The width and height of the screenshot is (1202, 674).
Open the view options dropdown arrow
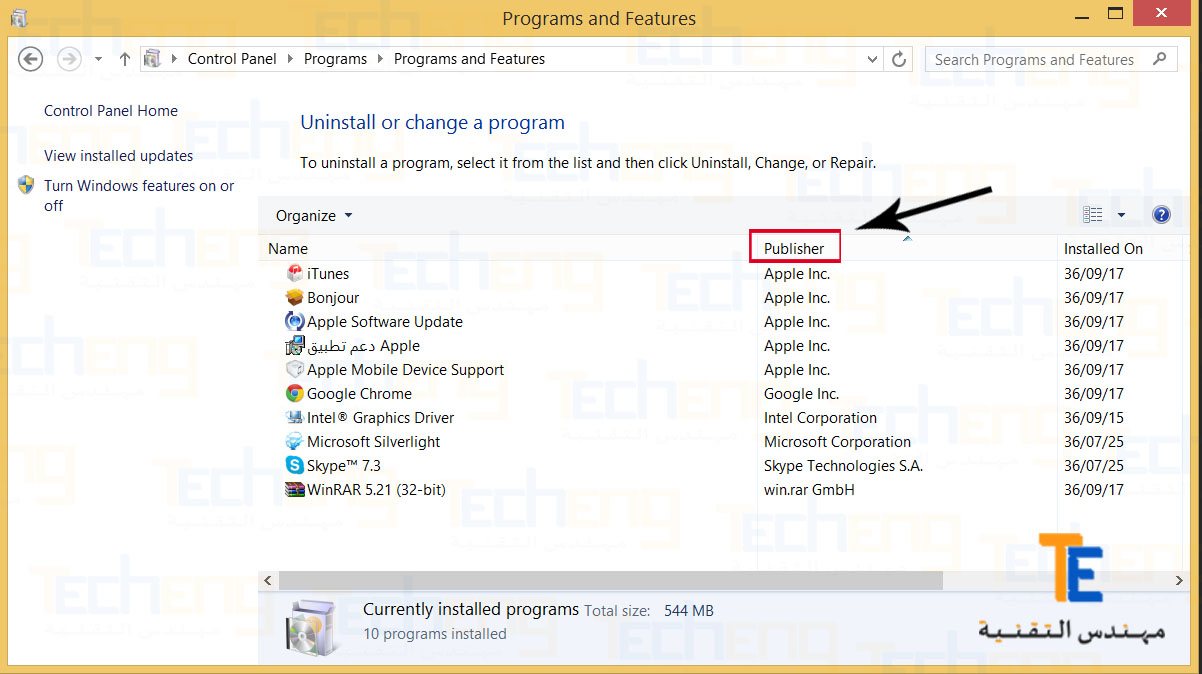point(1121,215)
